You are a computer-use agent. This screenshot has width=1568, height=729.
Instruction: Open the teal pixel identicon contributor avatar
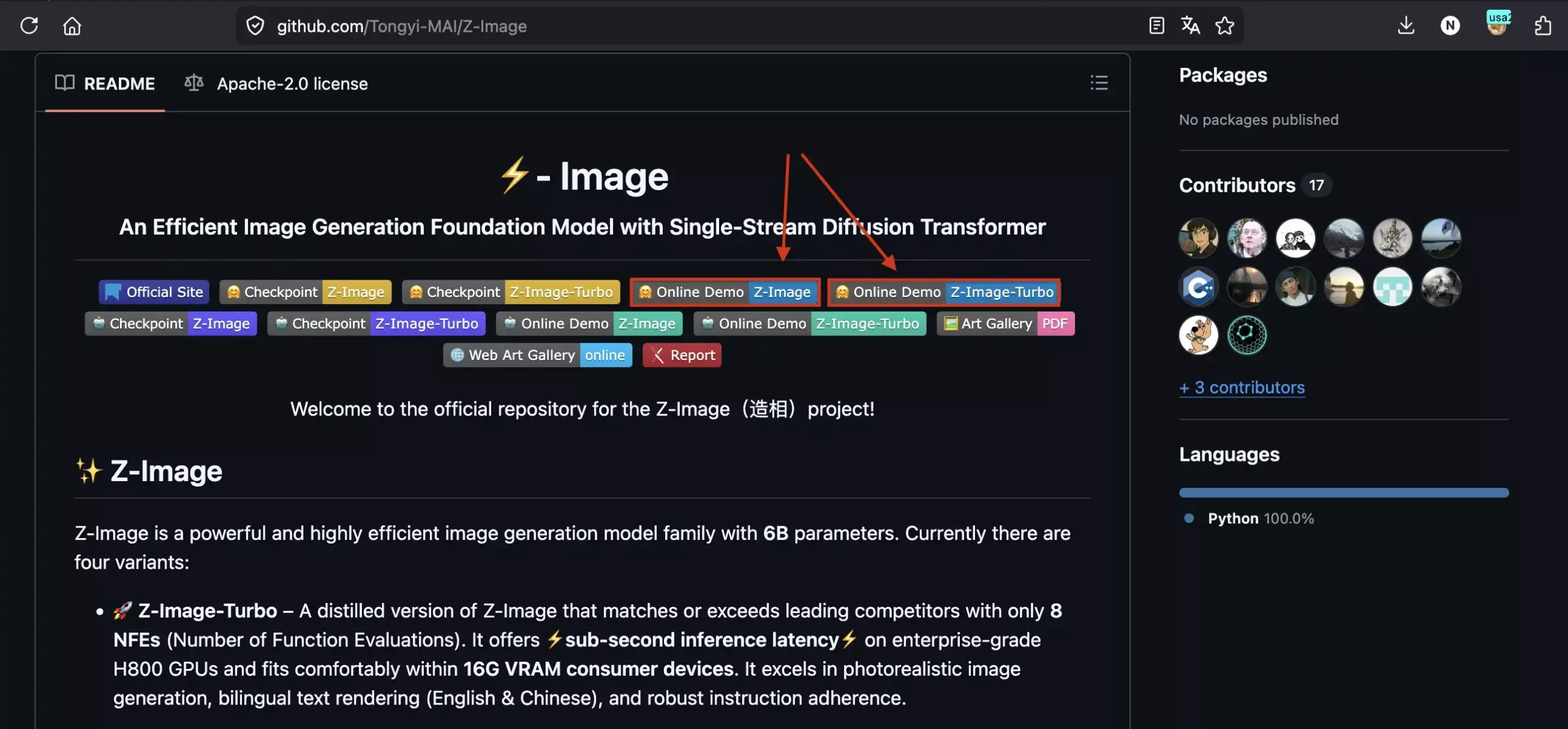(x=1392, y=286)
